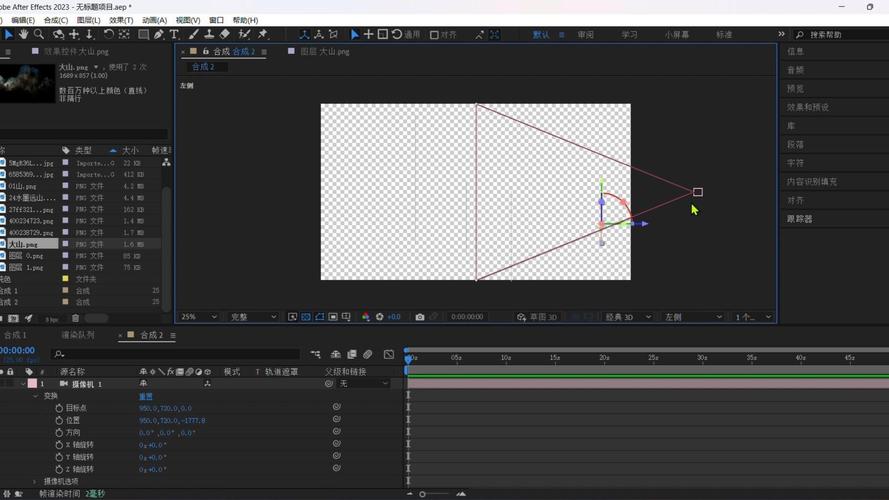Select the Pan Behind anchor point tool
The image size is (889, 500).
[x=124, y=35]
